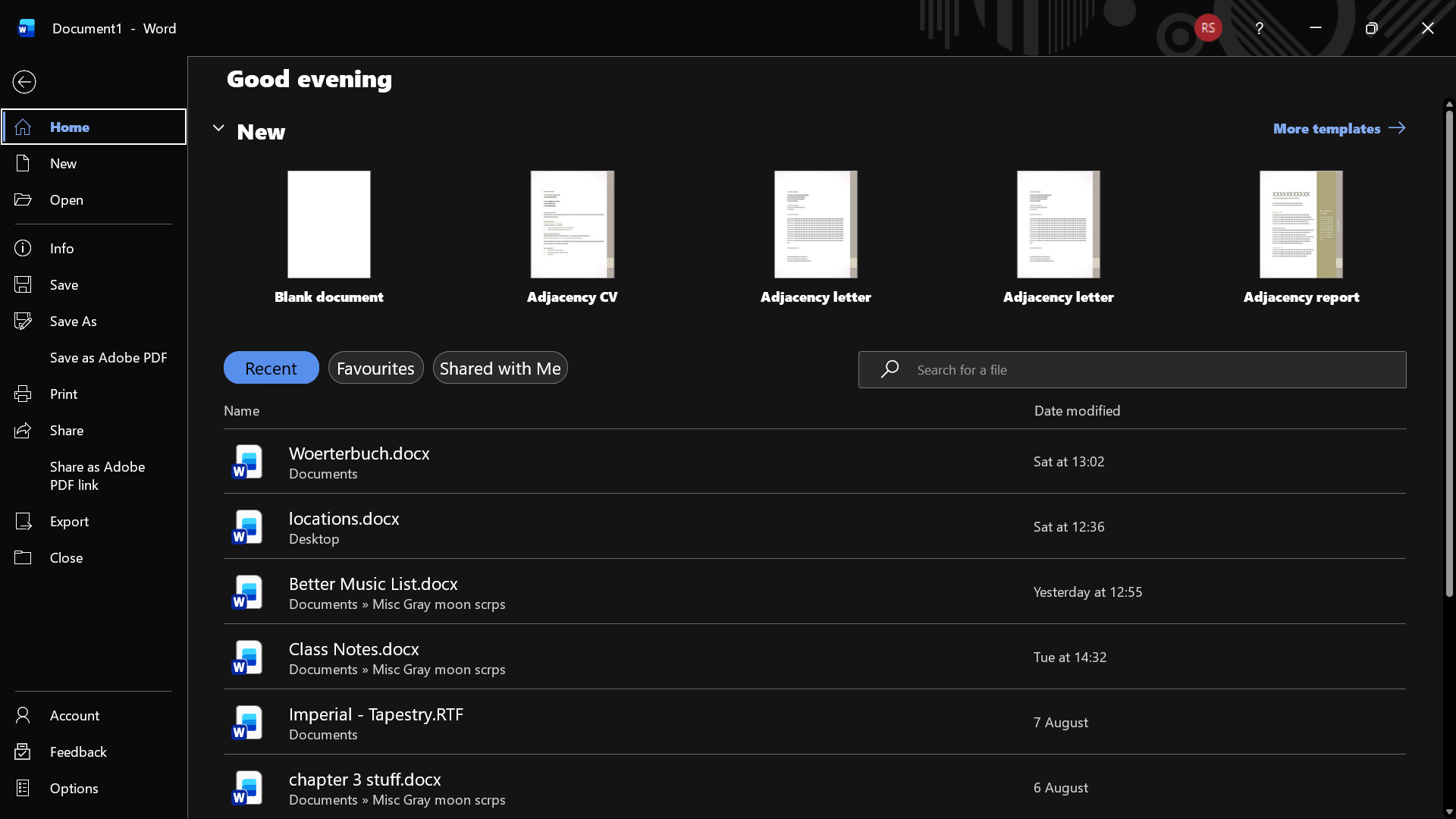Click scrollbar down arrow at bottom
This screenshot has width=1456, height=819.
click(x=1449, y=811)
